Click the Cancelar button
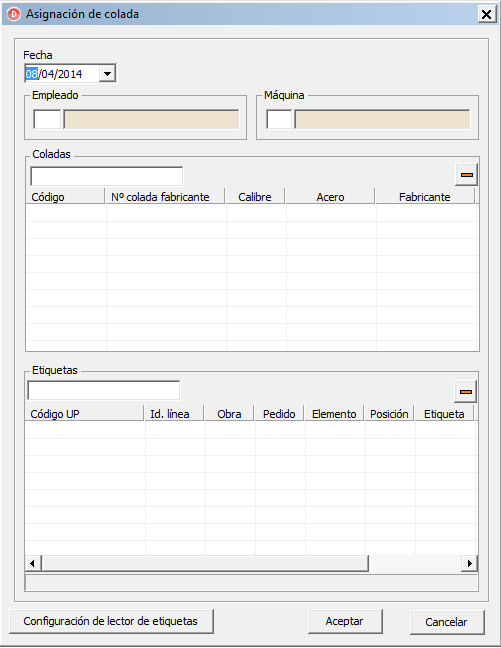This screenshot has width=501, height=648. click(x=446, y=622)
